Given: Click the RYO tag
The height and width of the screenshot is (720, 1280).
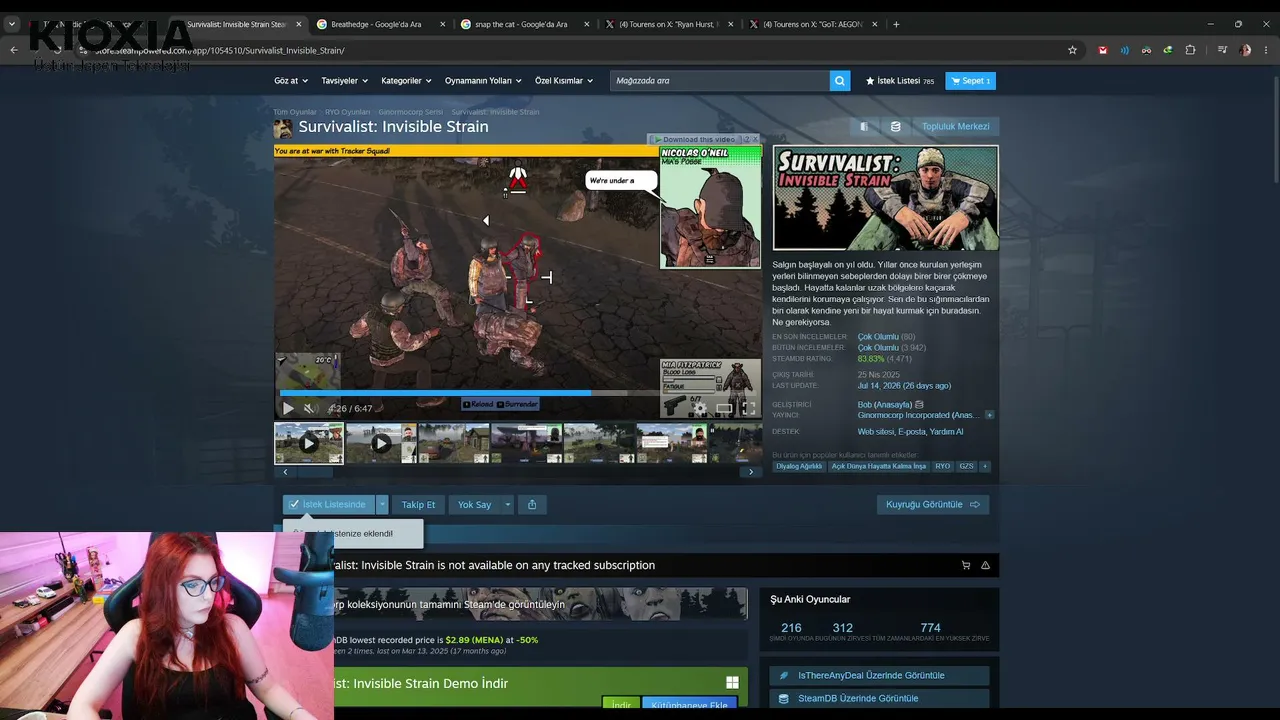Looking at the screenshot, I should pyautogui.click(x=943, y=466).
